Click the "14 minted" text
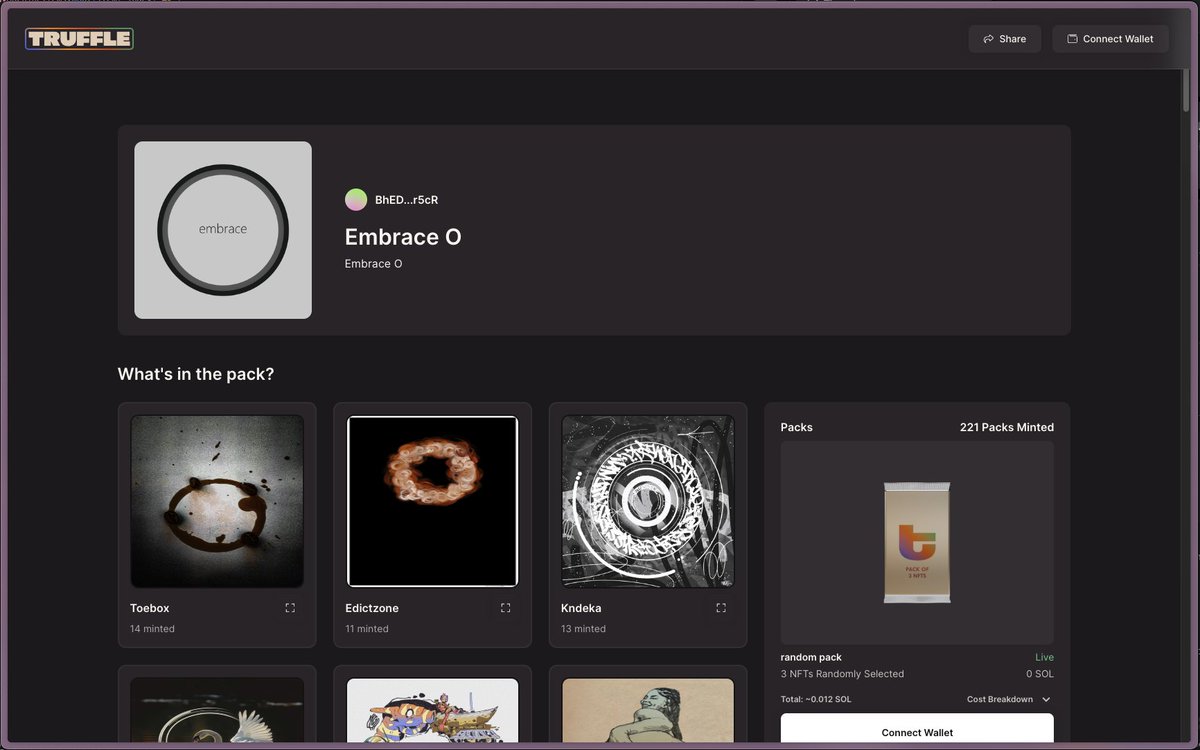 [152, 629]
